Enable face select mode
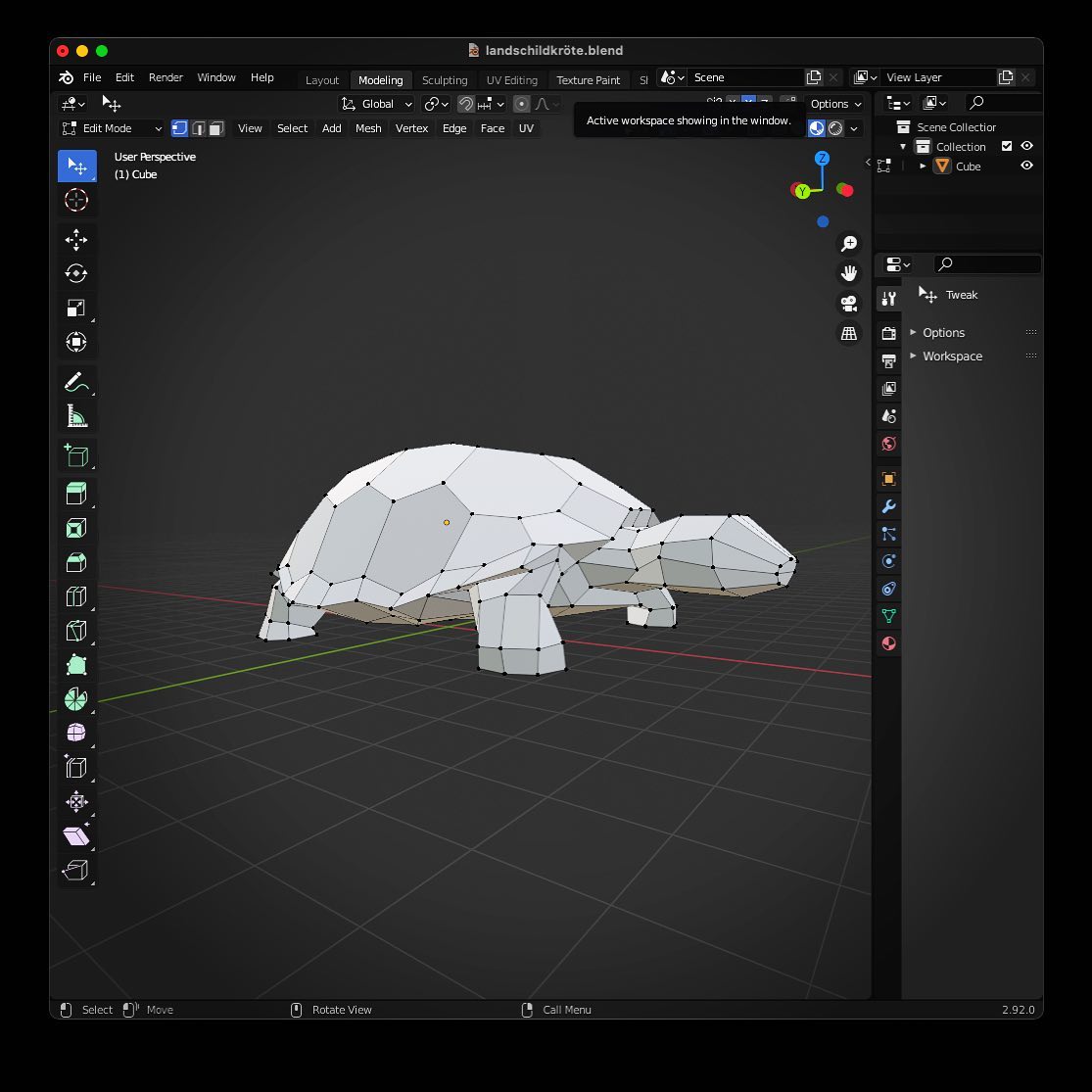Viewport: 1092px width, 1092px height. click(216, 128)
